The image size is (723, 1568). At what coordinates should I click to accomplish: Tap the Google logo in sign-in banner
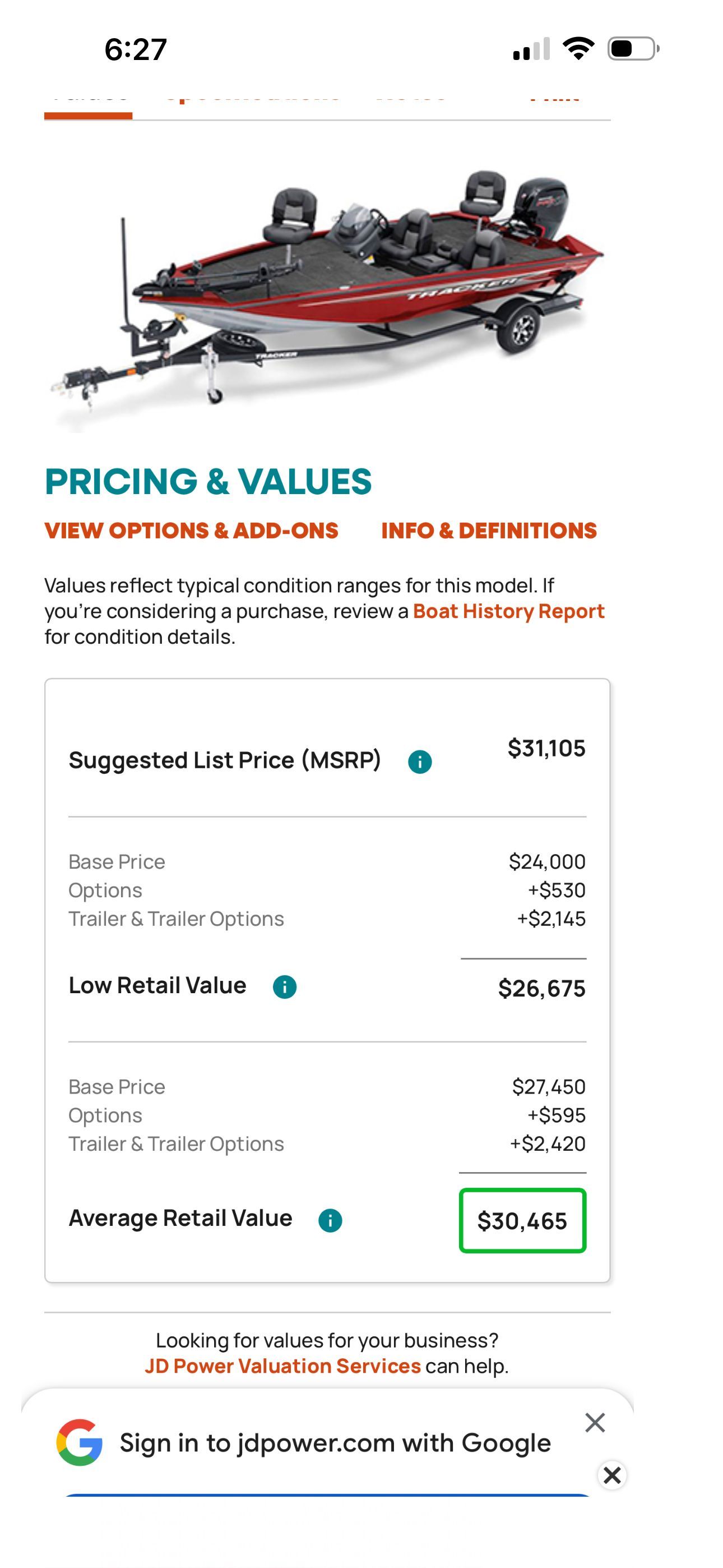click(79, 1442)
